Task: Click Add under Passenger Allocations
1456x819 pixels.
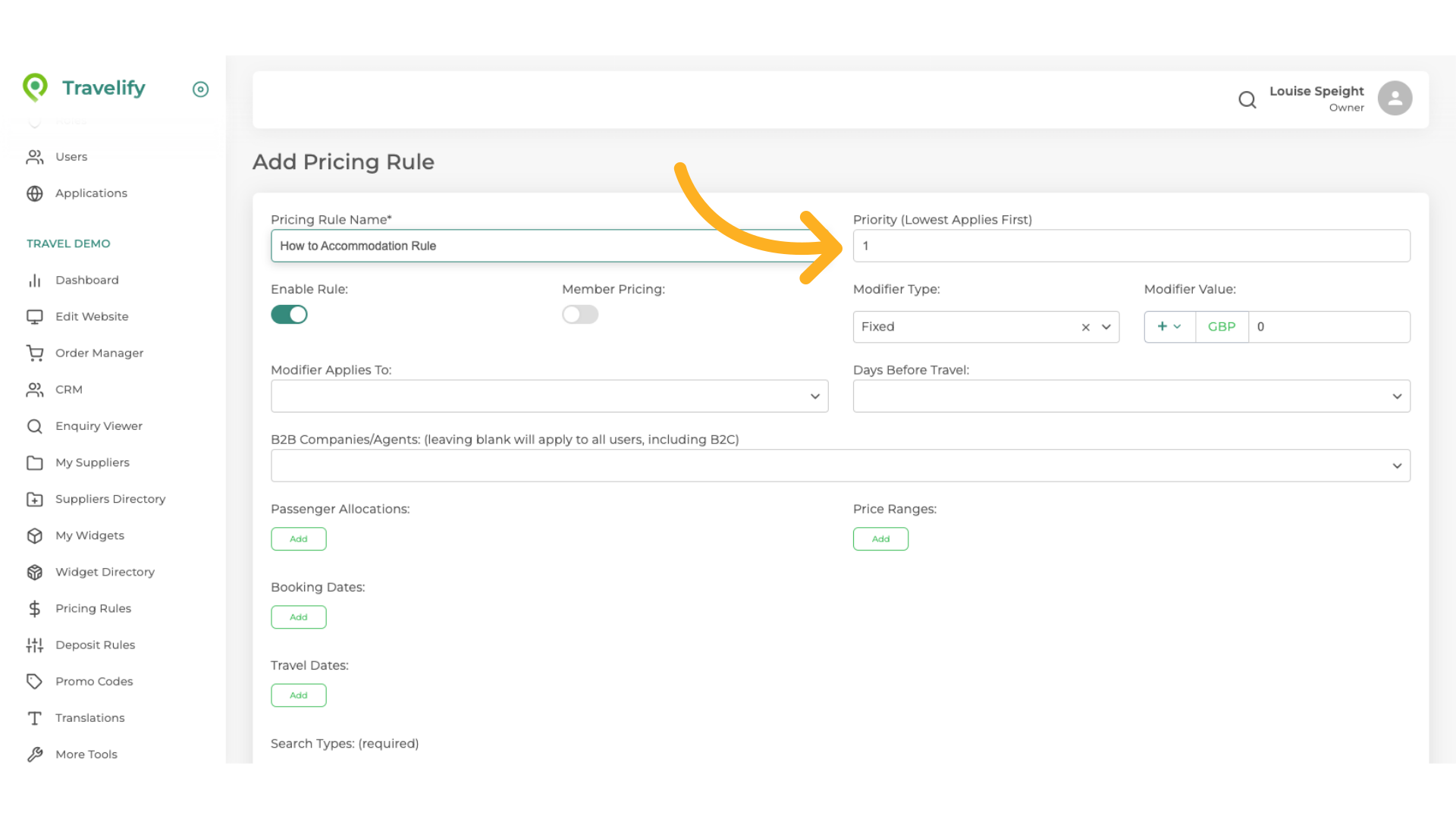Action: [298, 539]
